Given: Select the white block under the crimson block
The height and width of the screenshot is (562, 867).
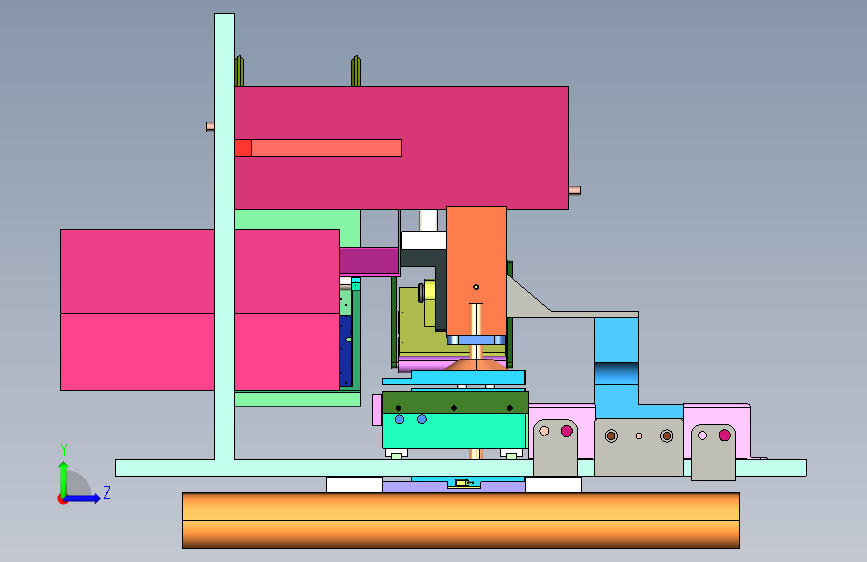Looking at the screenshot, I should 424,241.
